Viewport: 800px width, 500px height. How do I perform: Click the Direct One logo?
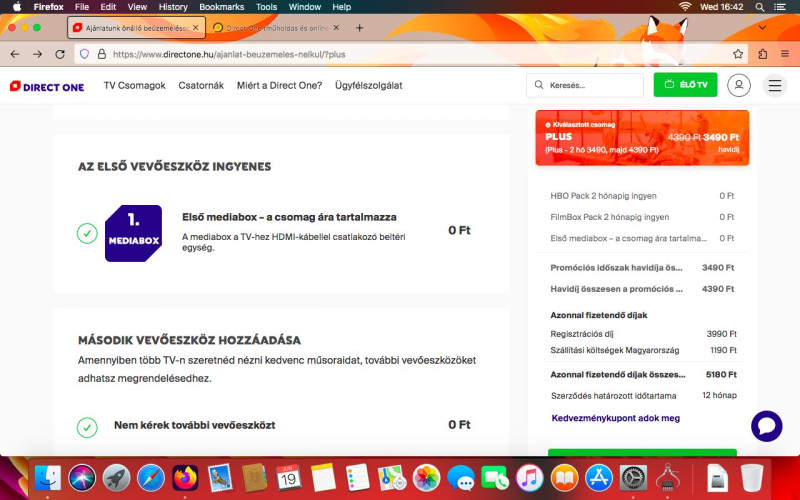[47, 86]
